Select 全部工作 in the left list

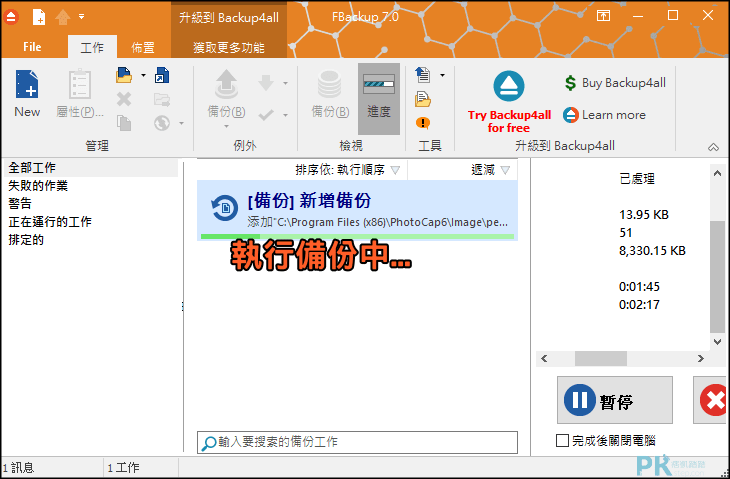click(x=91, y=168)
